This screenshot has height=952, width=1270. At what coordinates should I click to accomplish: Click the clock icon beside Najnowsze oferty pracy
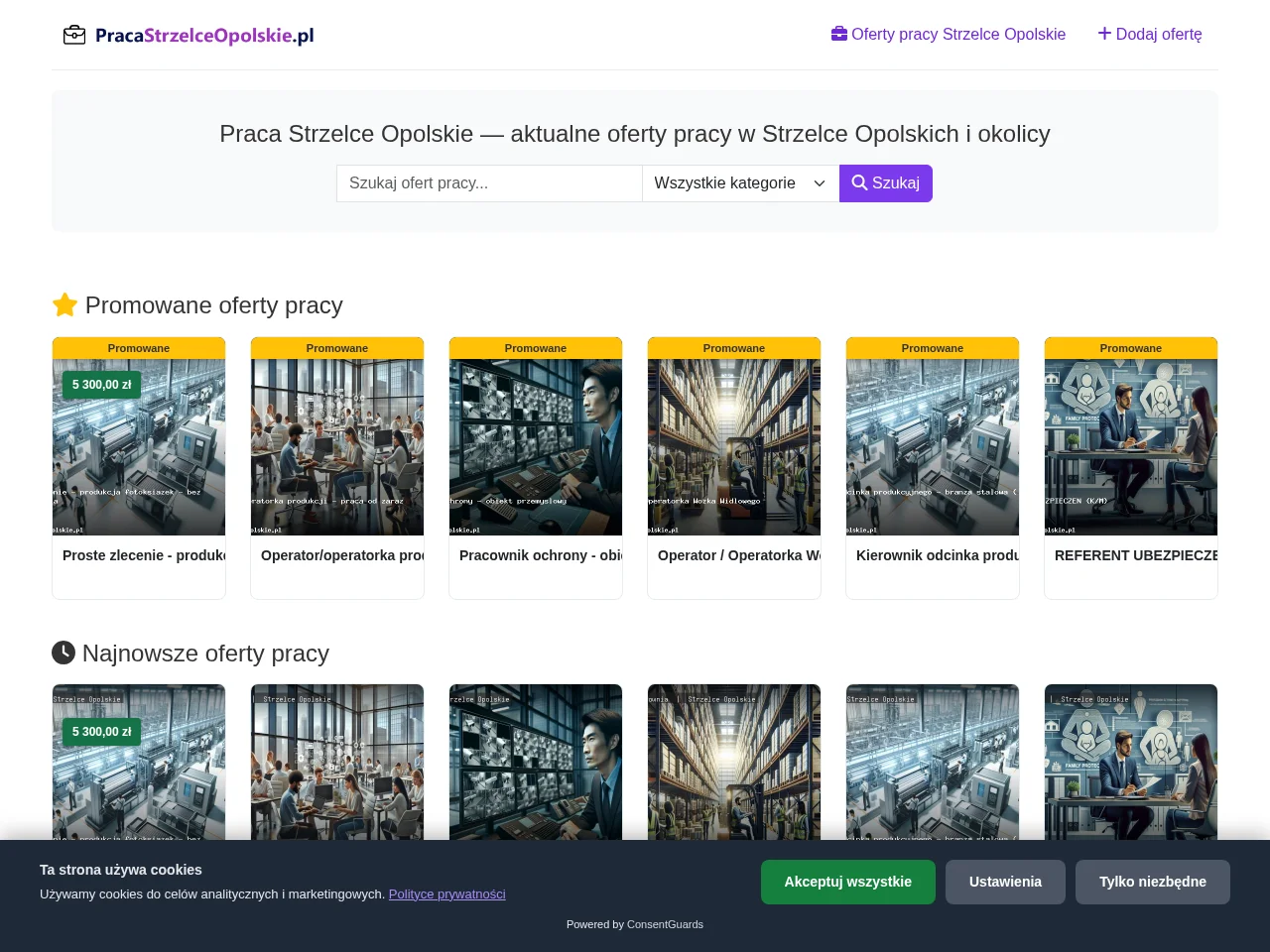(63, 653)
